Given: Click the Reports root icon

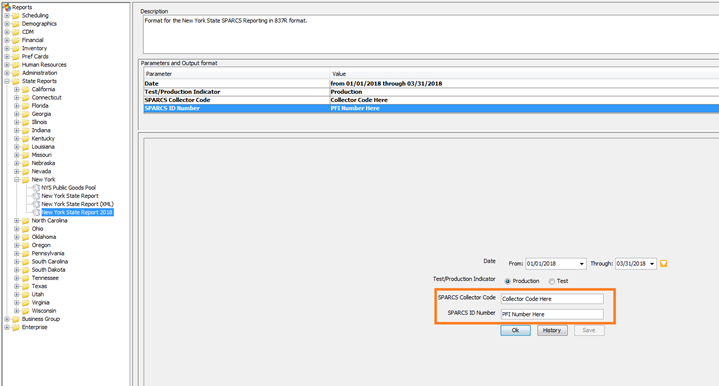Looking at the screenshot, I should 6,7.
